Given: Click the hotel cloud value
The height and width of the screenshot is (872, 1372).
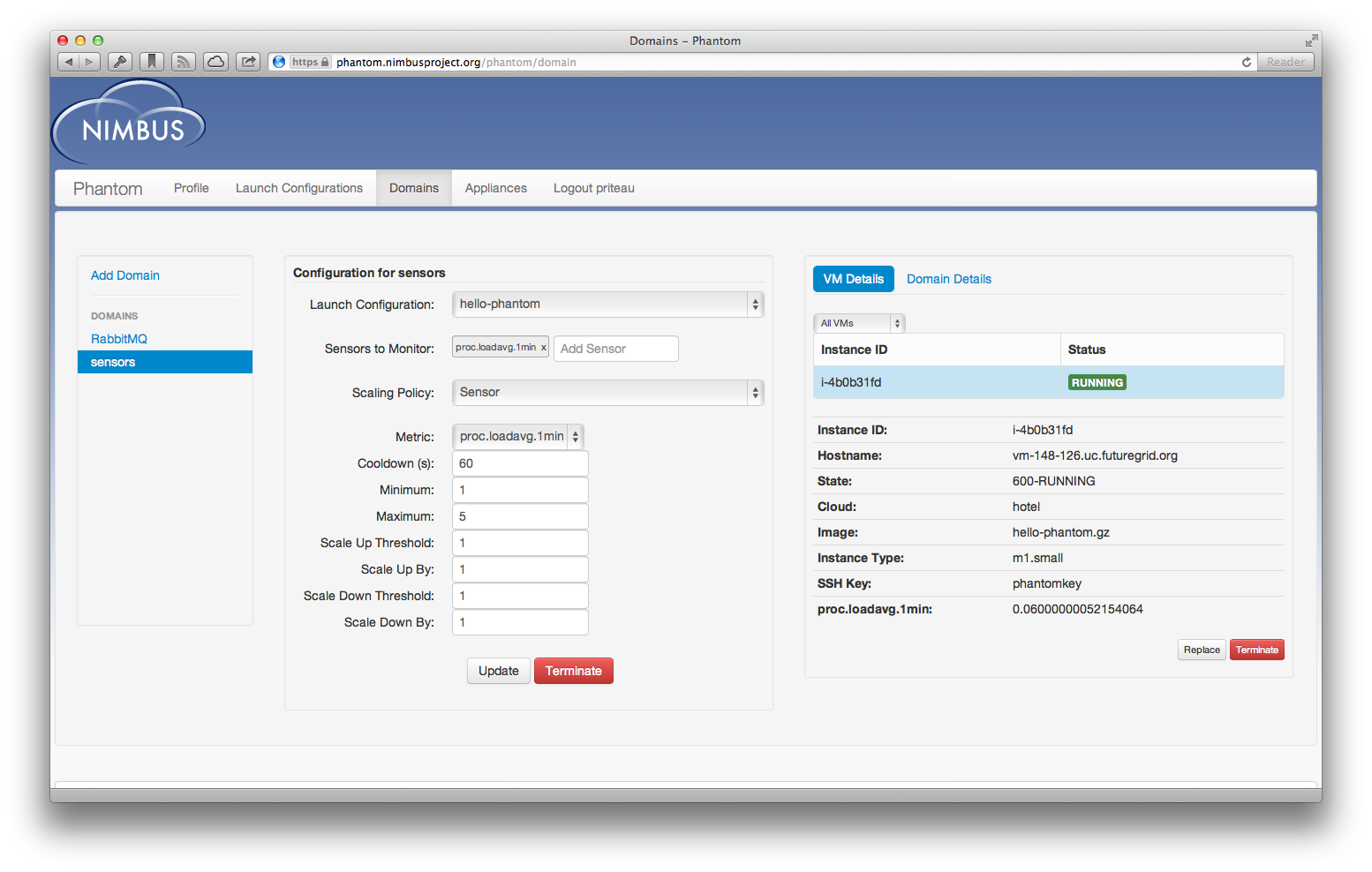Looking at the screenshot, I should tap(1026, 507).
